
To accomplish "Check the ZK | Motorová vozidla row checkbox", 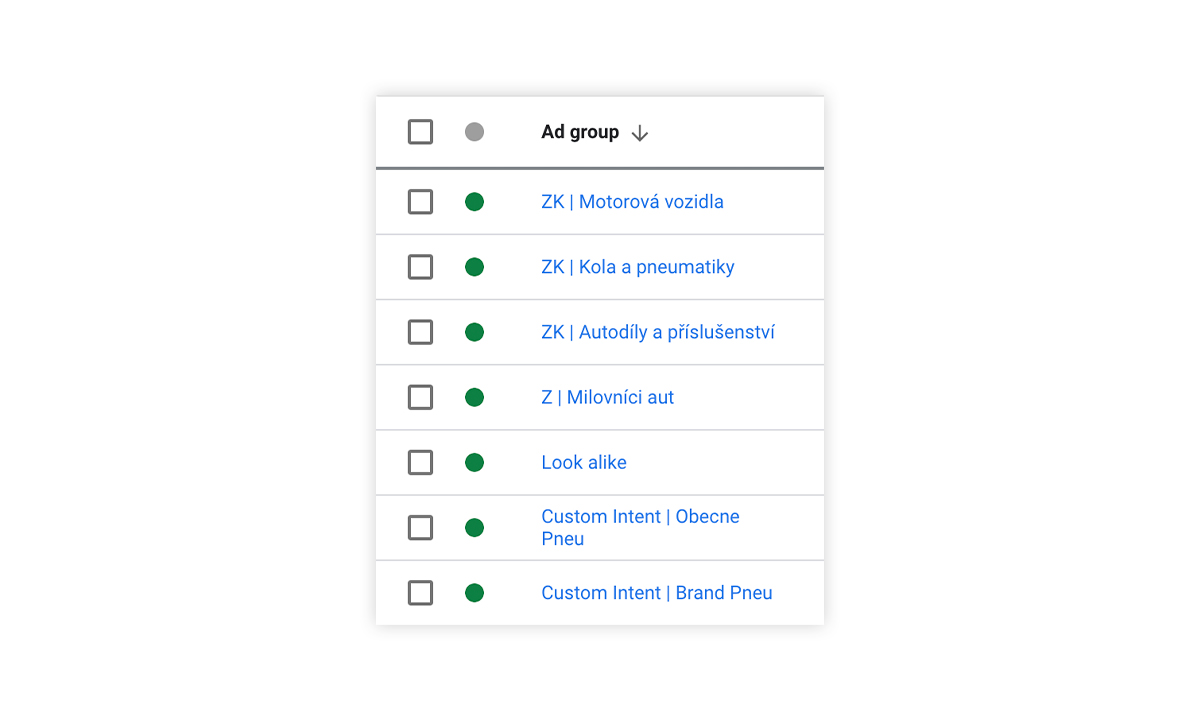I will (420, 202).
